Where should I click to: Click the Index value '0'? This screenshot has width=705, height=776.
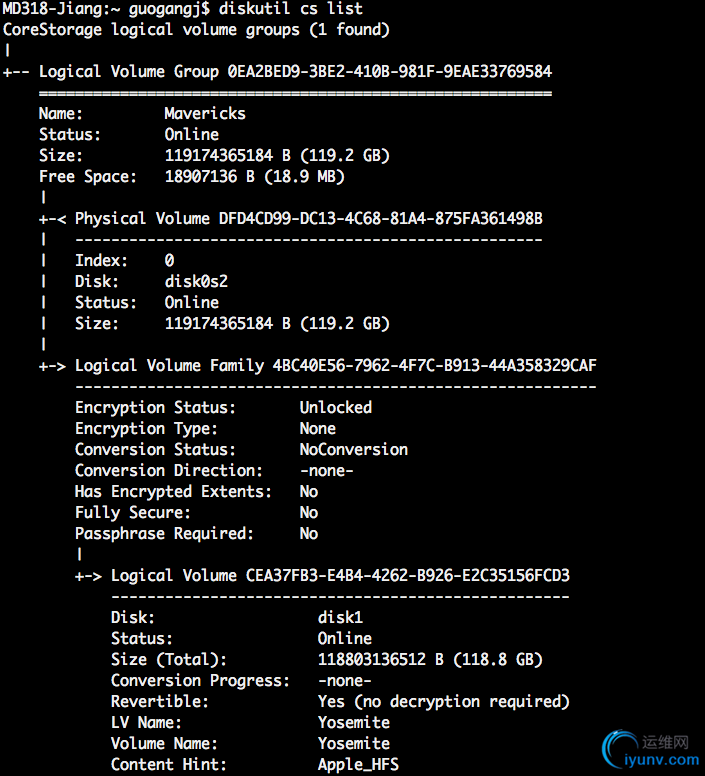tap(169, 261)
